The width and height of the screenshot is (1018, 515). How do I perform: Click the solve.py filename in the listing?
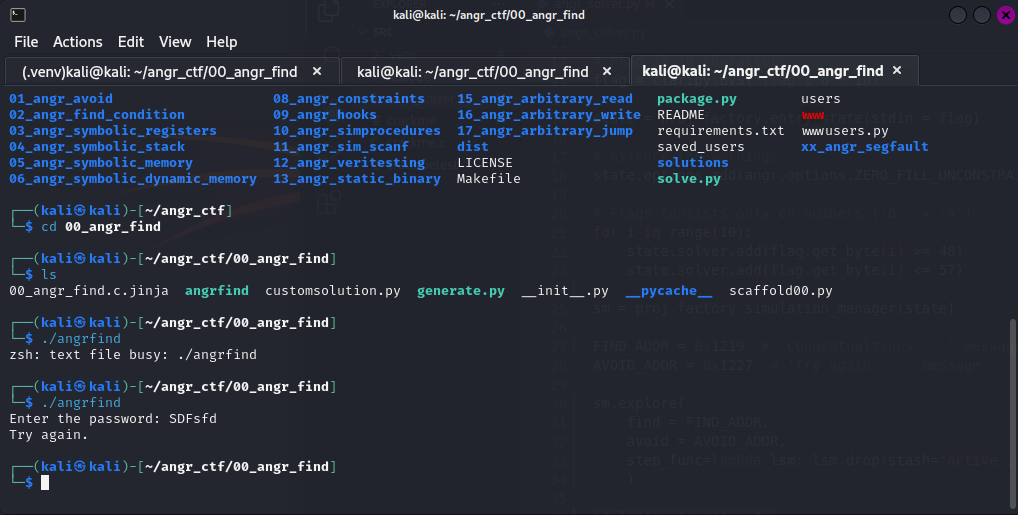688,179
